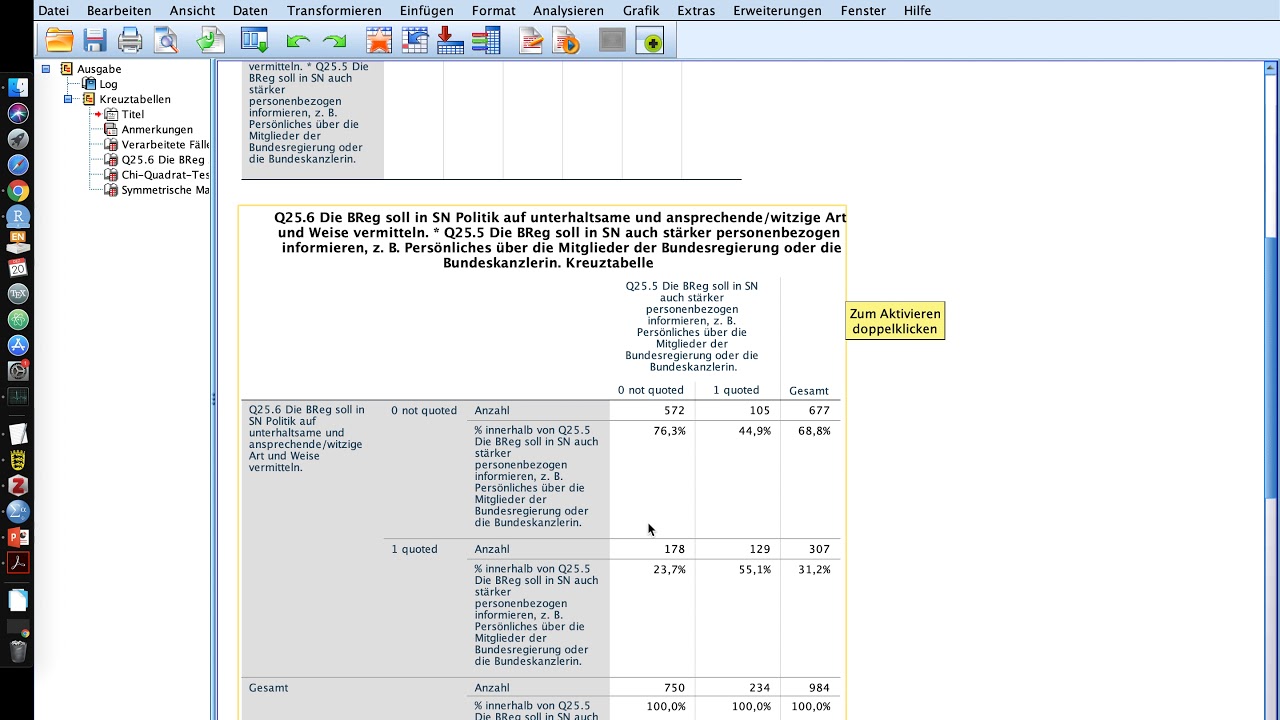The height and width of the screenshot is (720, 1280).
Task: Open the Ansicht menu
Action: 192,10
